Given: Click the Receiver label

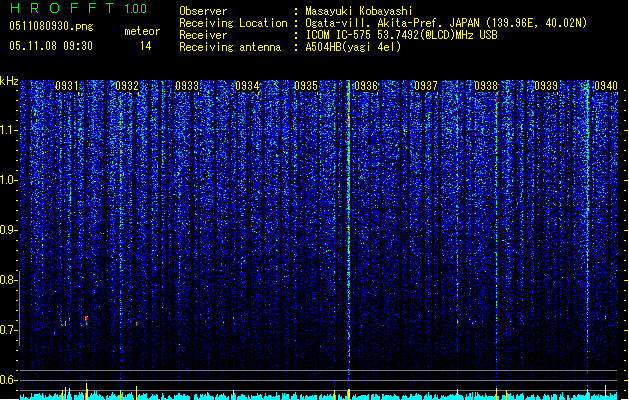Looking at the screenshot, I should [203, 35].
